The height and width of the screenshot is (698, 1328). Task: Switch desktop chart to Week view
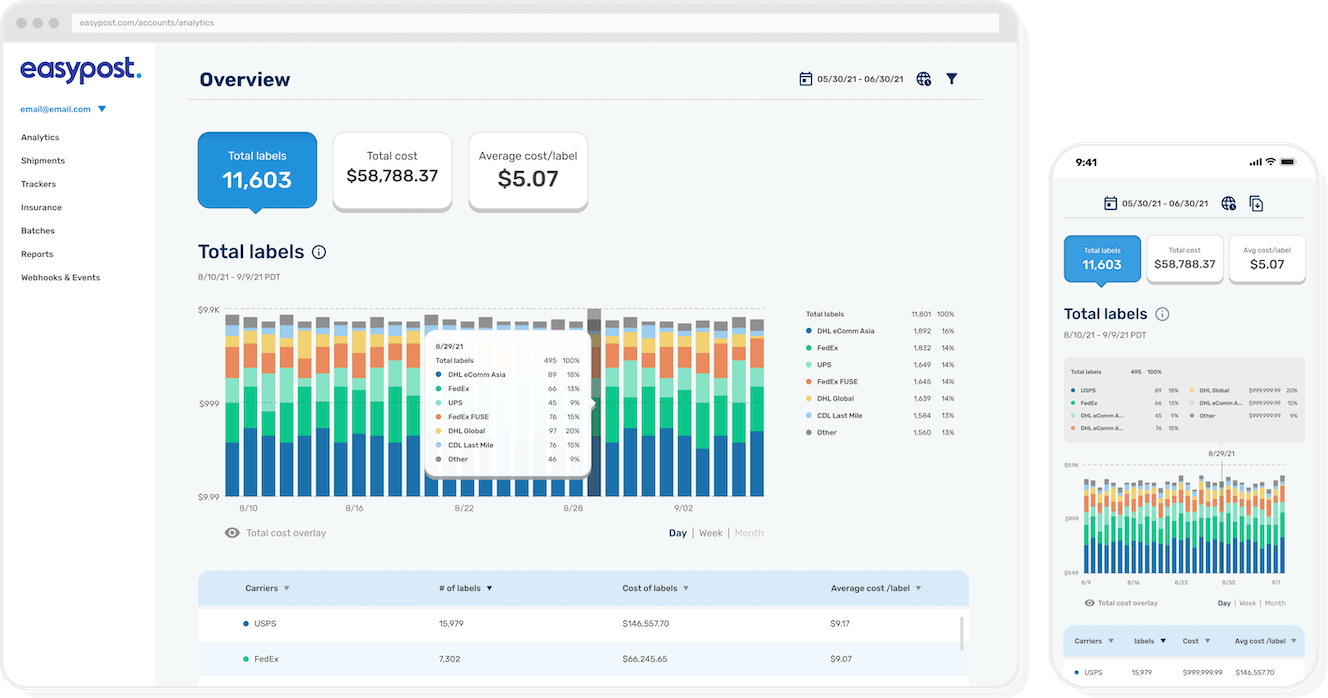click(711, 533)
